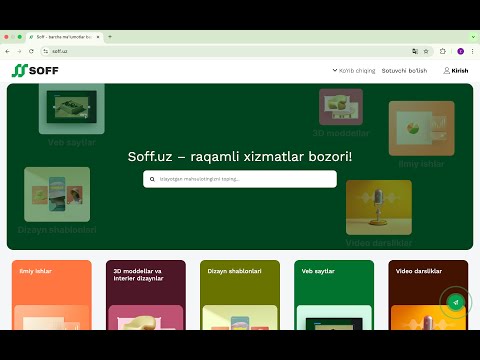Close the Soff browser tab
480x360 pixels.
pyautogui.click(x=98, y=37)
